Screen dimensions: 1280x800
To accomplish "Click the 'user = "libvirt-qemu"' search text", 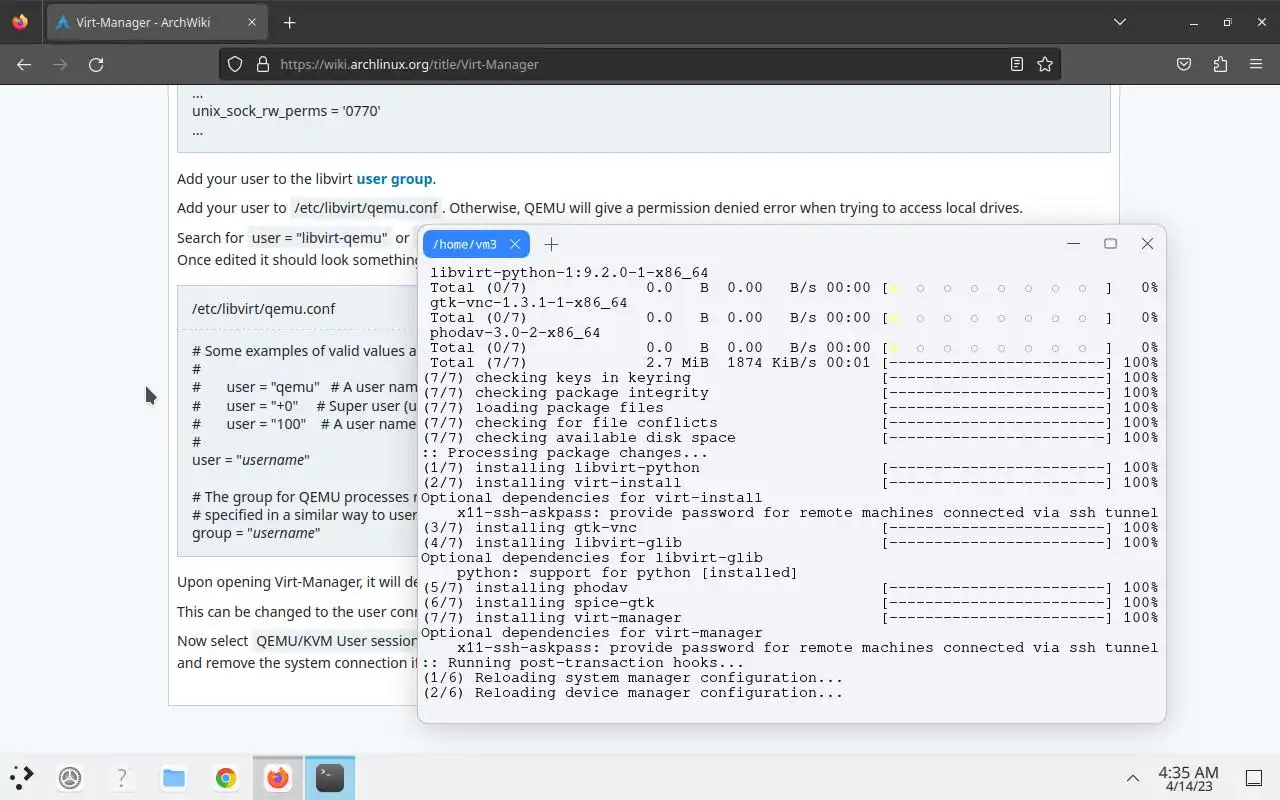I will click(x=319, y=238).
